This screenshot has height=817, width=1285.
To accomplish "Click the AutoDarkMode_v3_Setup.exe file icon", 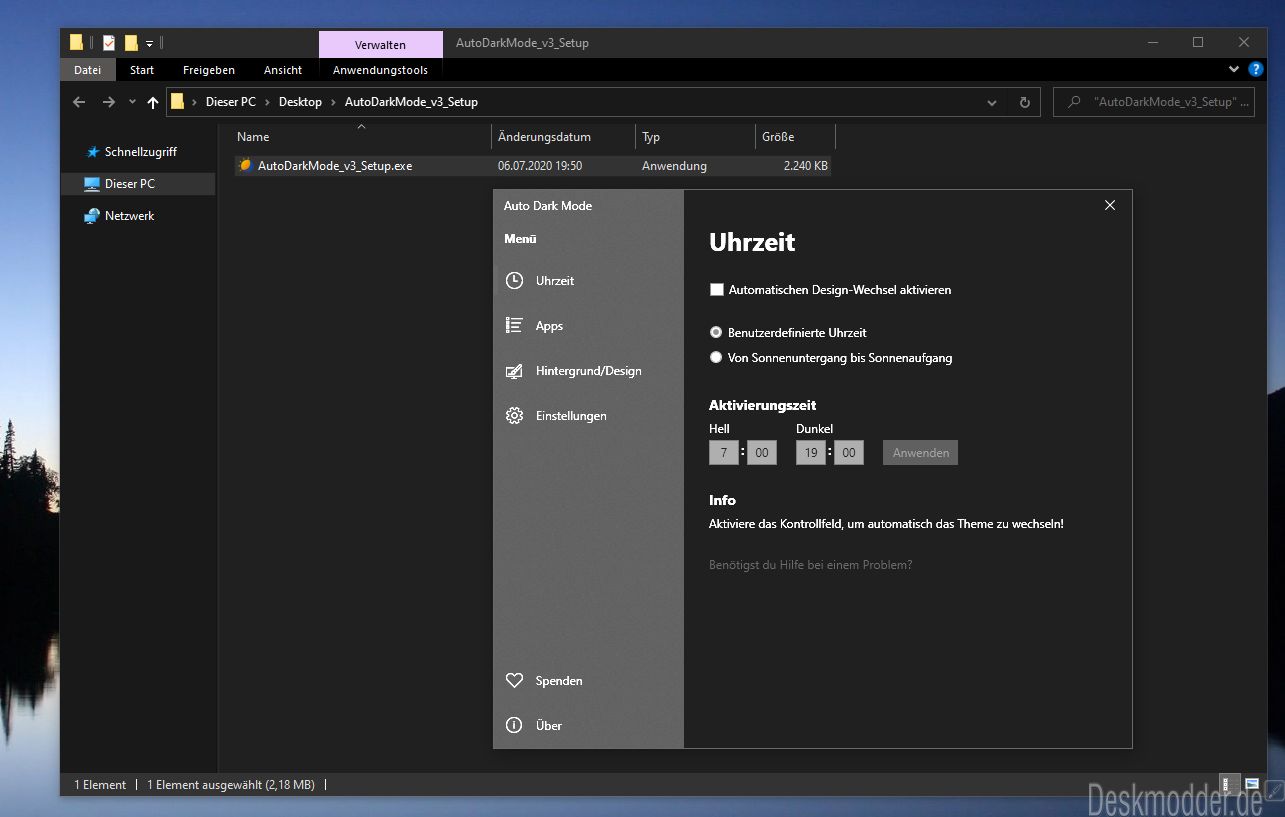I will pos(246,165).
